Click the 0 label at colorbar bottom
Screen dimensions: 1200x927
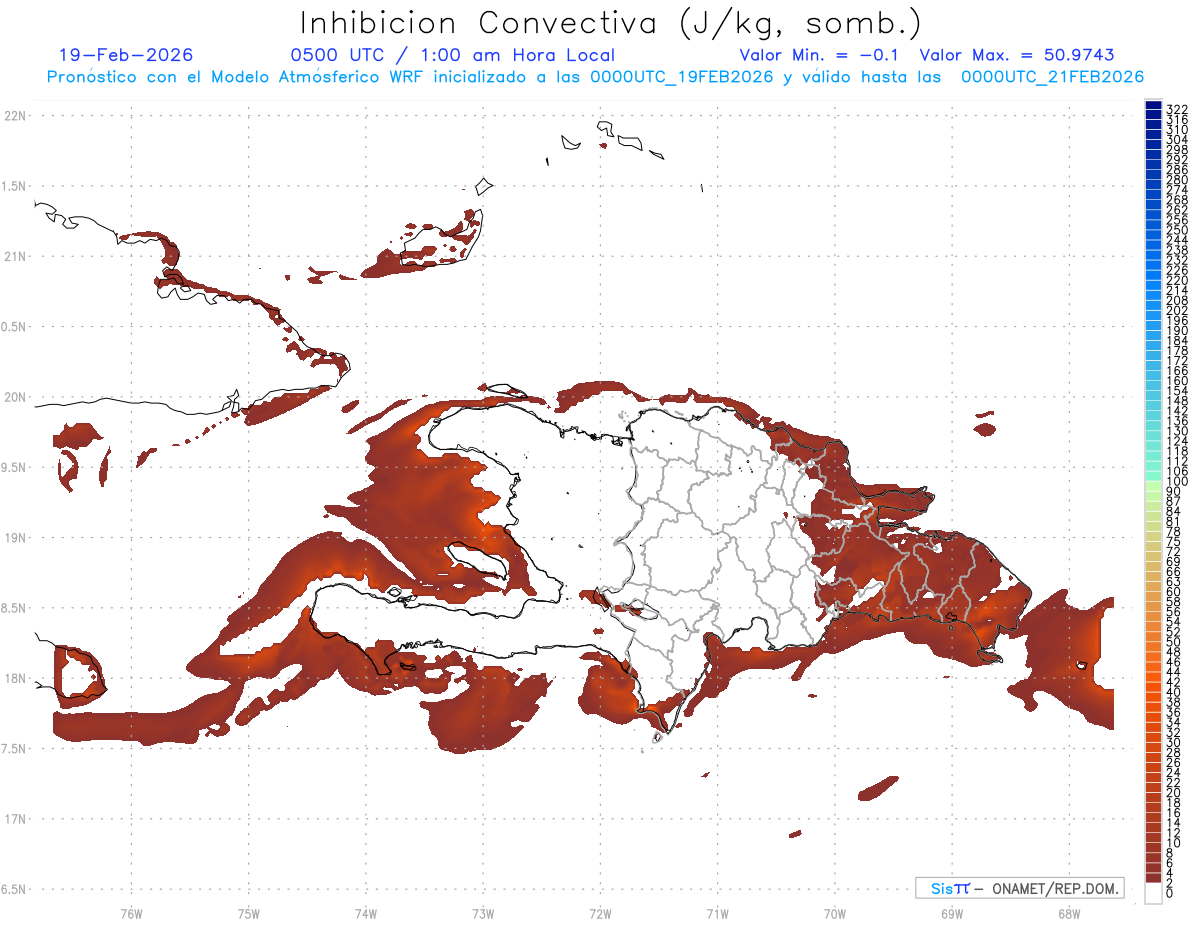click(x=1170, y=892)
